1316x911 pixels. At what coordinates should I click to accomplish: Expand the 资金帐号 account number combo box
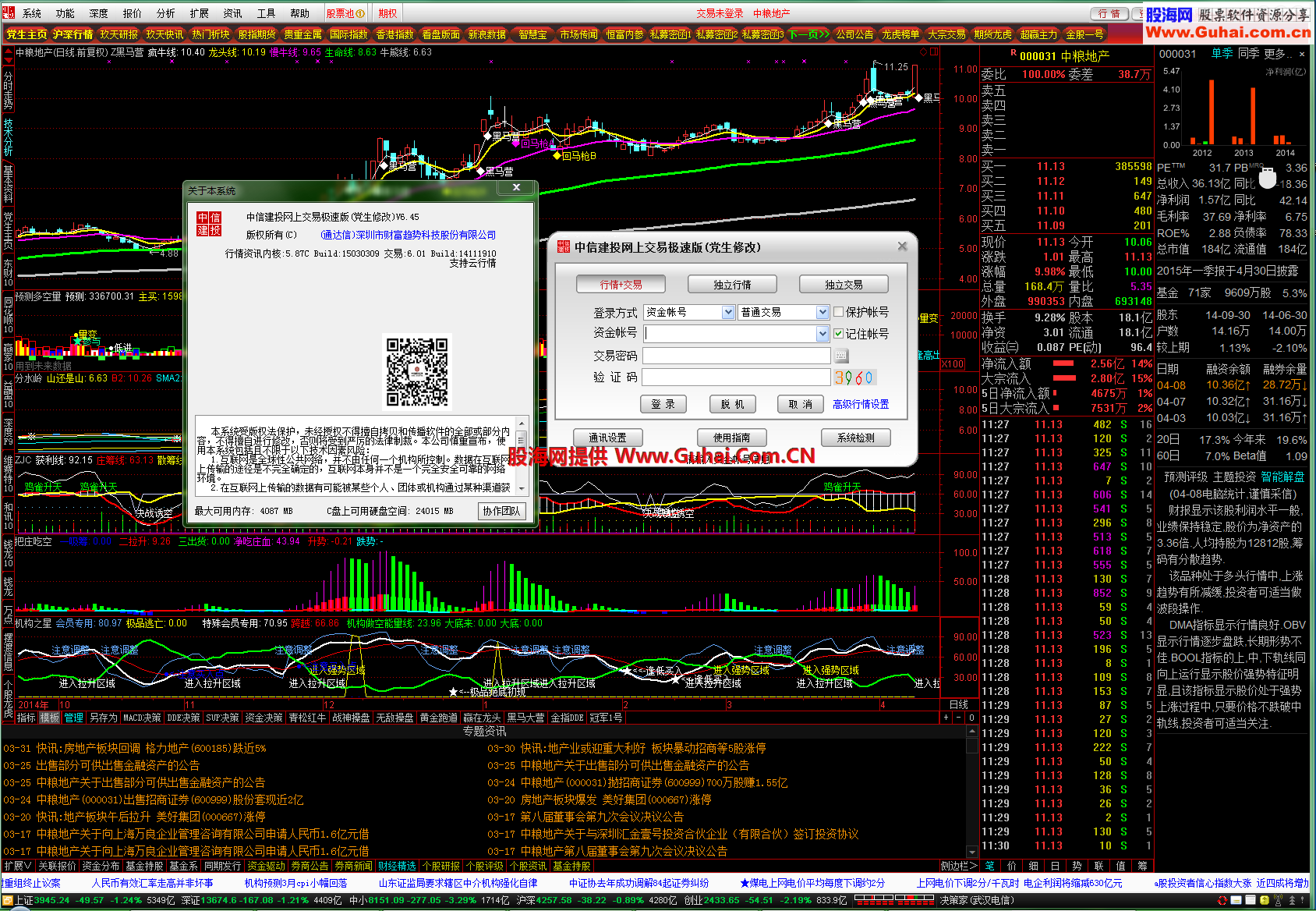pyautogui.click(x=822, y=334)
